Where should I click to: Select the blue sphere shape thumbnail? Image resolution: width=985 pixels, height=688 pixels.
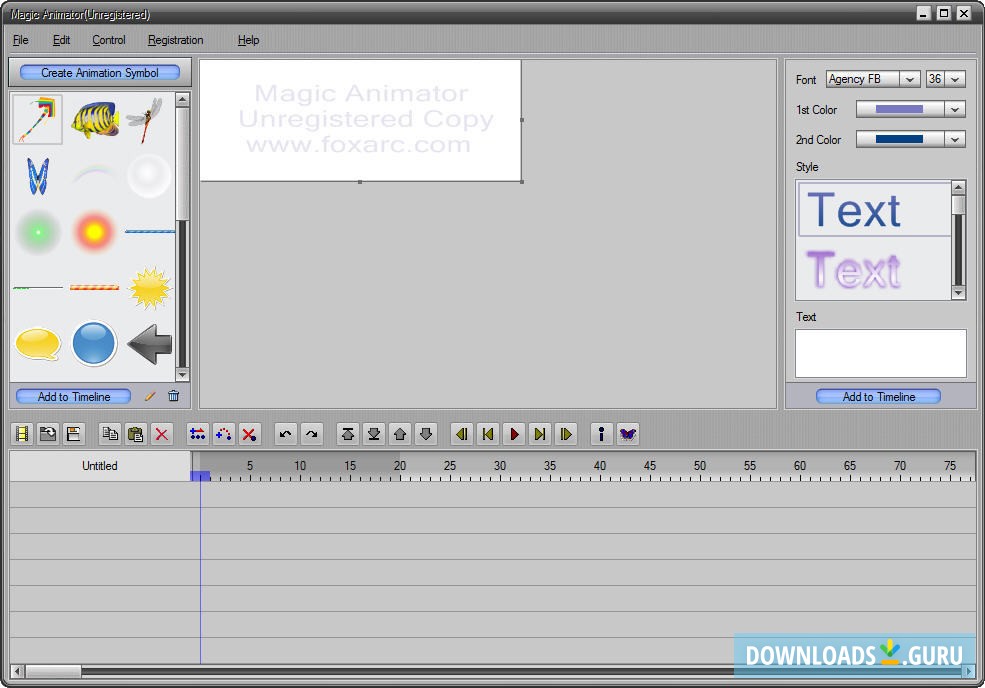coord(95,343)
